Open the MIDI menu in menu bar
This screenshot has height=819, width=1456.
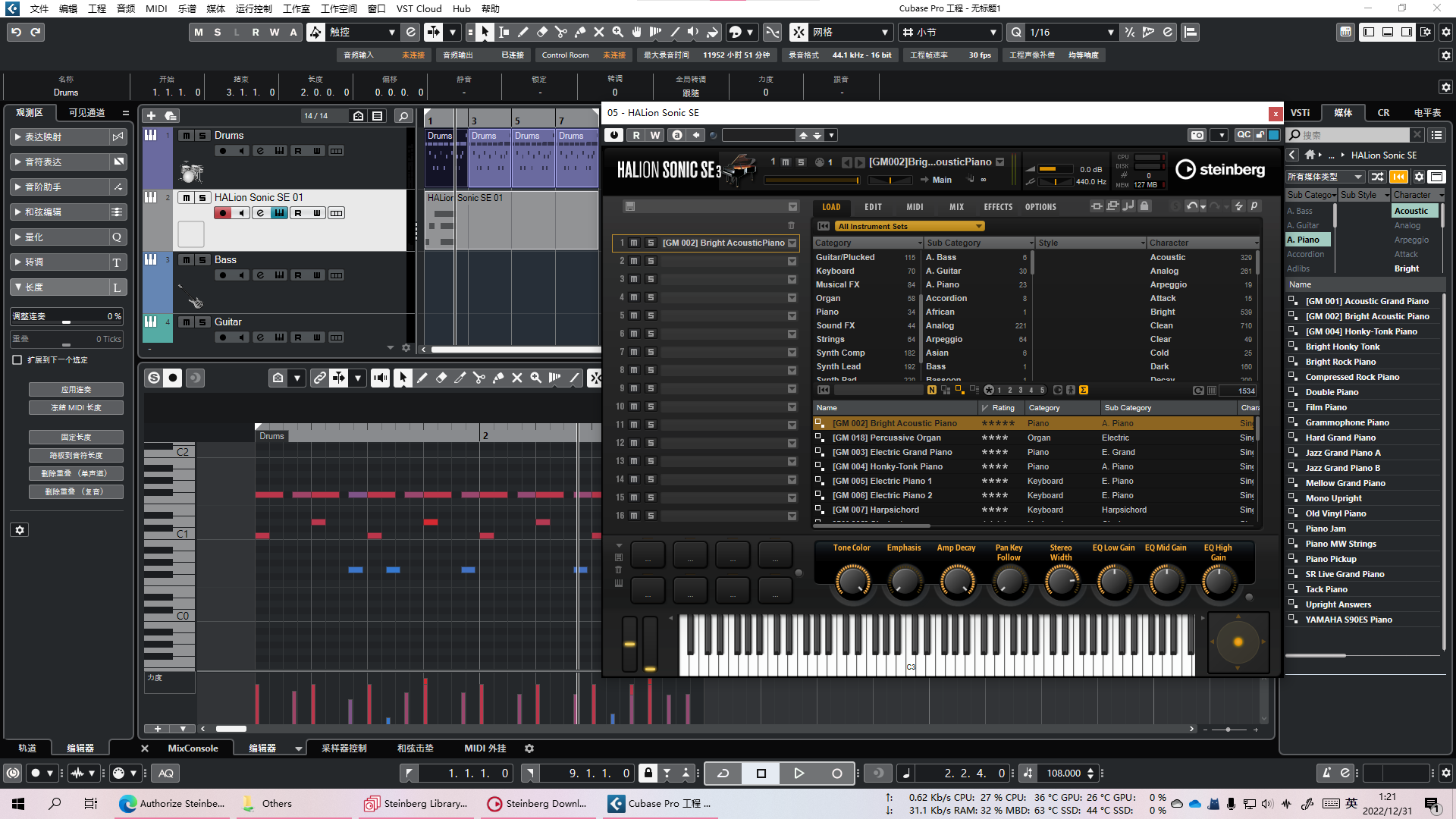(x=156, y=8)
